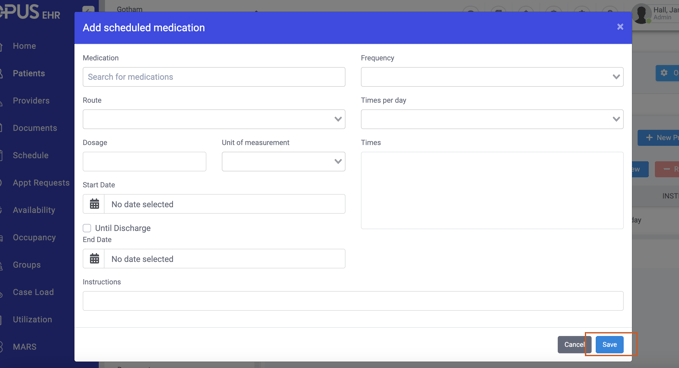Click the Times list box
The image size is (679, 368).
[x=492, y=190]
